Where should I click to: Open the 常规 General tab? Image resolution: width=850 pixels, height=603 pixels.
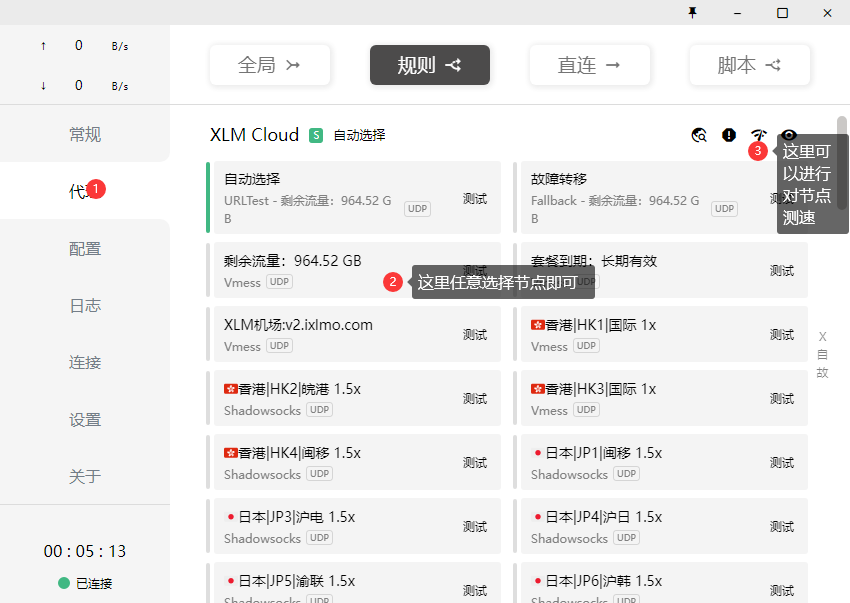85,135
